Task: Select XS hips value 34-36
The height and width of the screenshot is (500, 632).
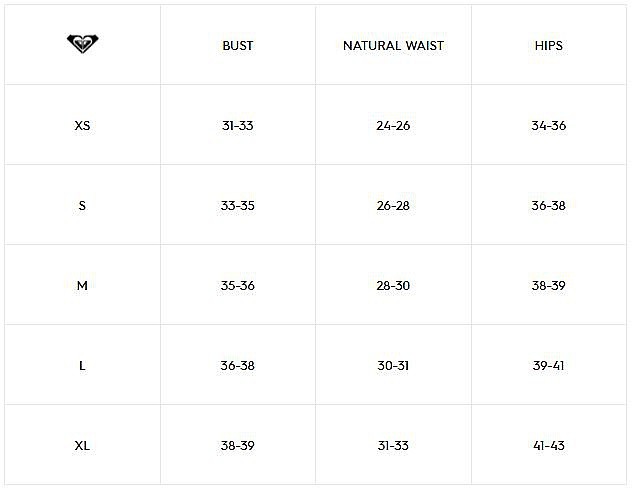Action: tap(549, 126)
